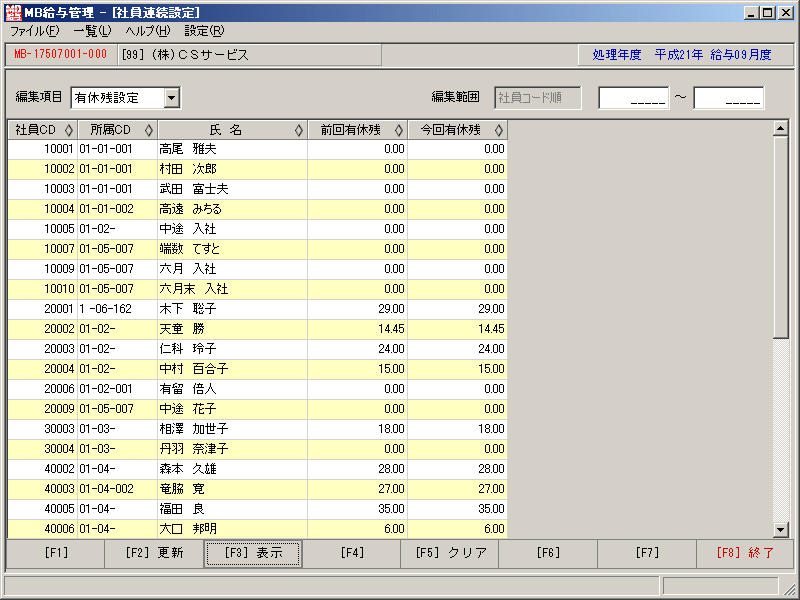Screen dimensions: 800x600
Task: Click the vertical scrollbar thumb
Action: 781,237
